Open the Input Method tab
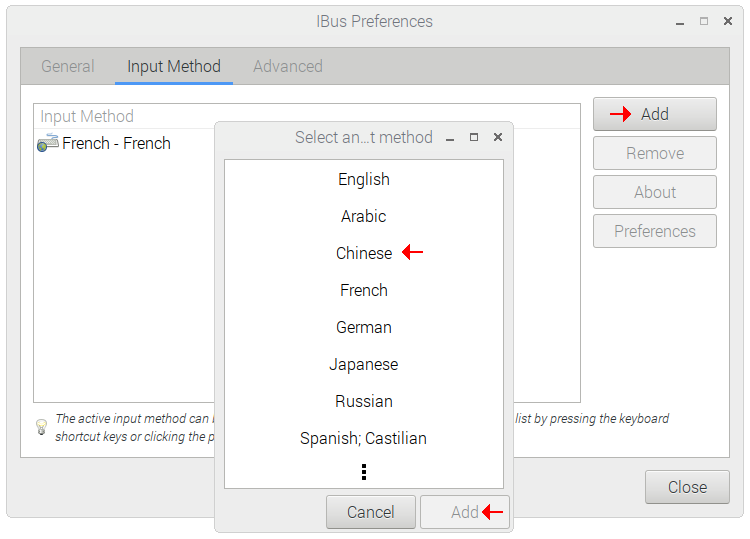The width and height of the screenshot is (750, 539). pyautogui.click(x=174, y=66)
